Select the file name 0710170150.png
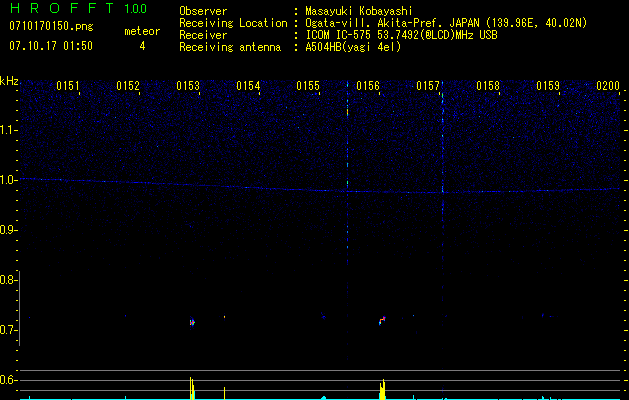Screen dimensions: 629x400 click(51, 26)
